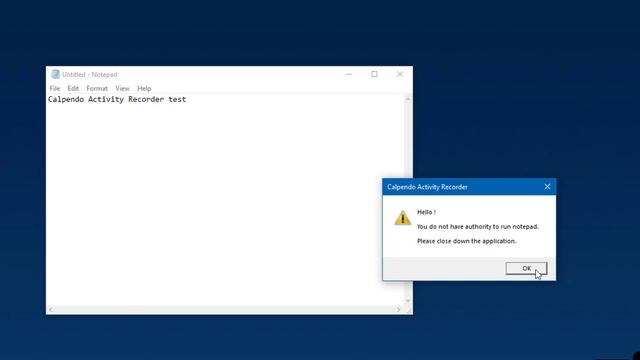Click the vertical scrollbar up arrow in Notepad
Image resolution: width=640 pixels, height=360 pixels.
pos(407,99)
